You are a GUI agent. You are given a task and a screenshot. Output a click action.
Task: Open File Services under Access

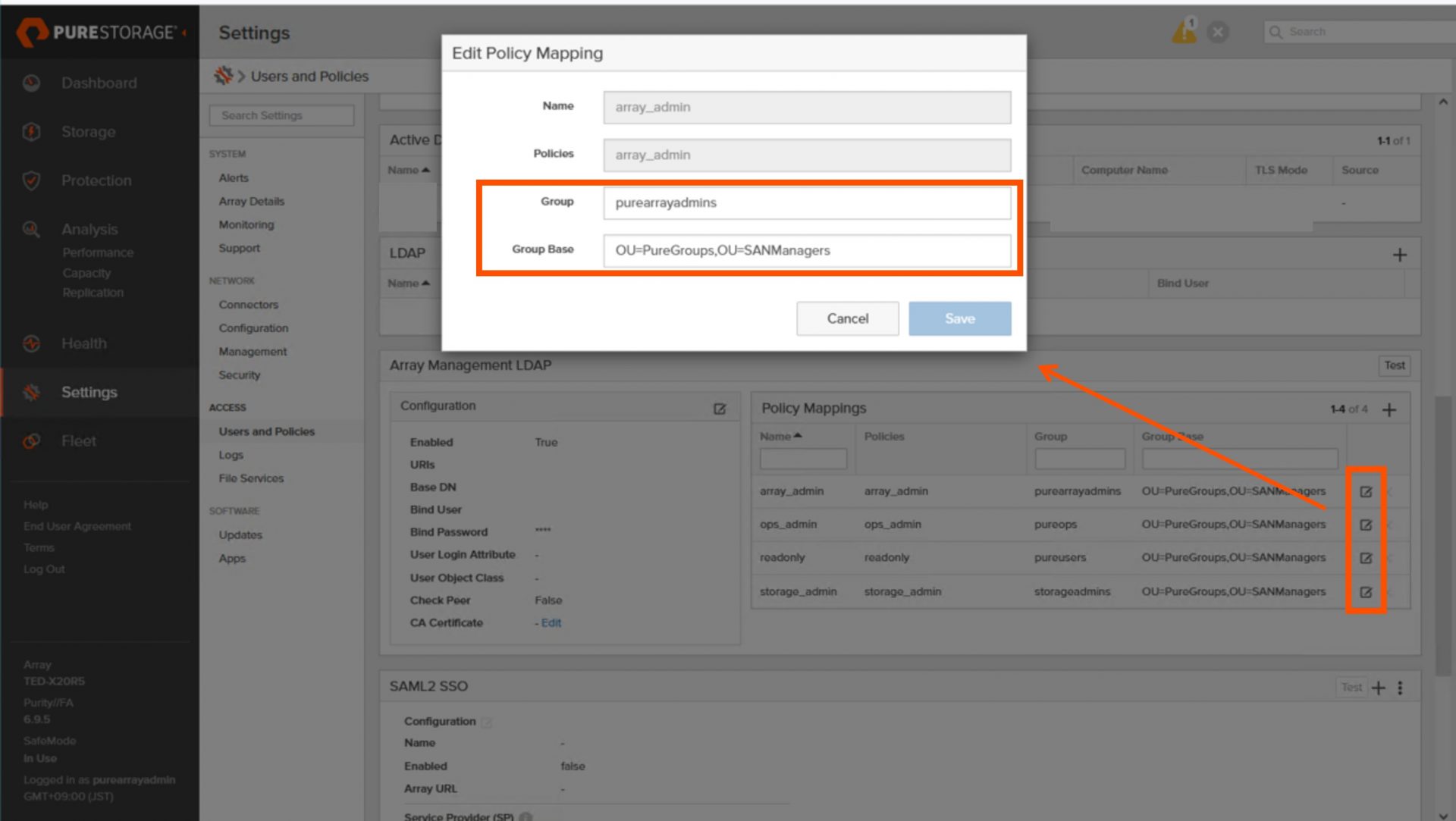tap(251, 479)
